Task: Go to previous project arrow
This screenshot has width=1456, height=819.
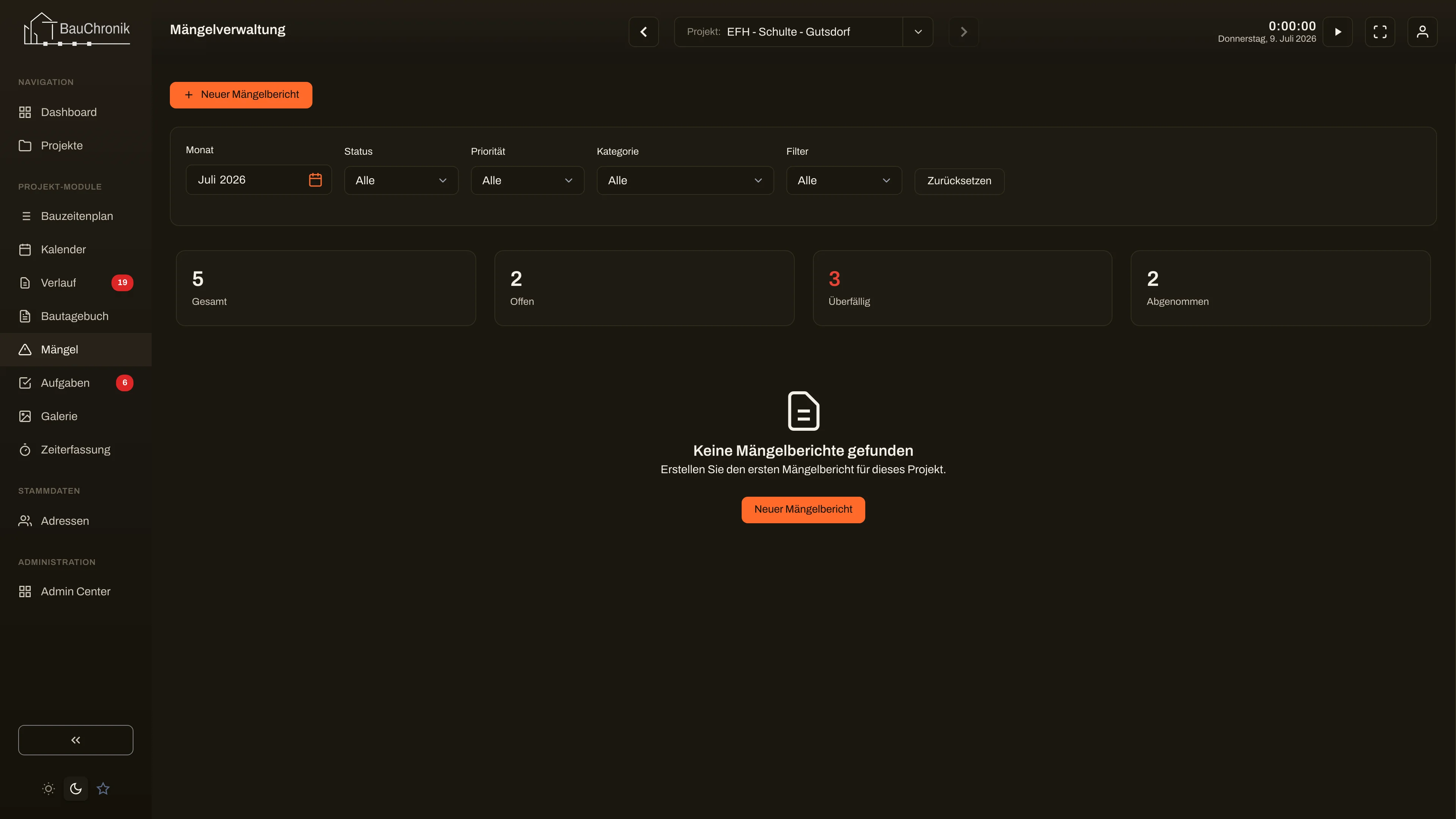Action: click(x=644, y=31)
